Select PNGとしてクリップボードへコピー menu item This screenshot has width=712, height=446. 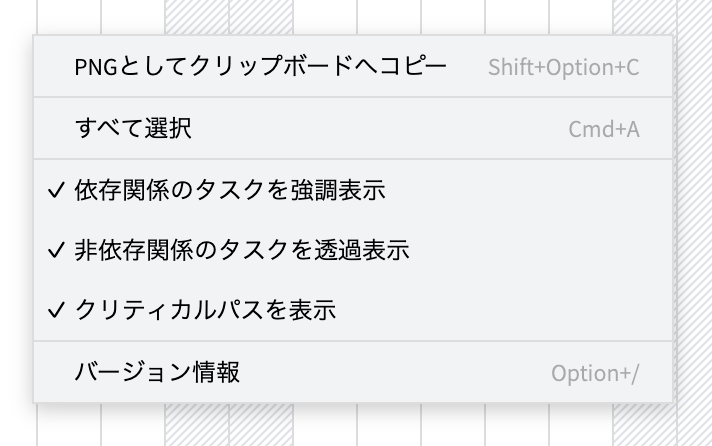coord(260,67)
